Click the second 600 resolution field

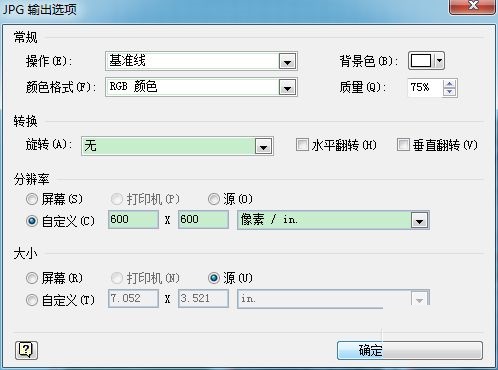[203, 220]
